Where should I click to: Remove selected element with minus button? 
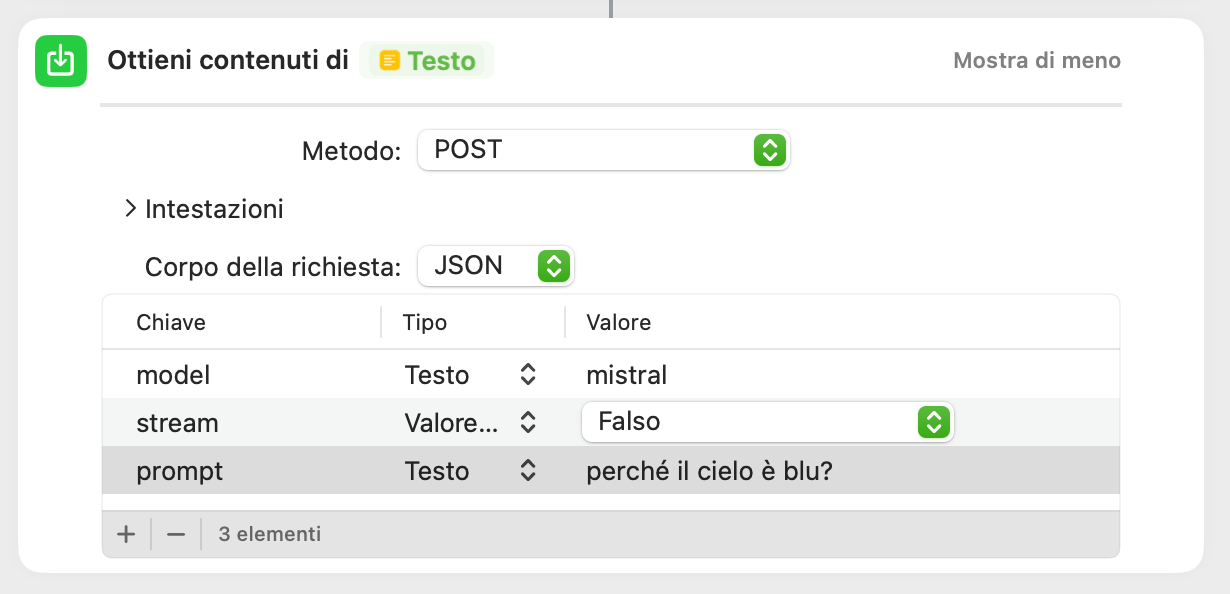tap(176, 534)
